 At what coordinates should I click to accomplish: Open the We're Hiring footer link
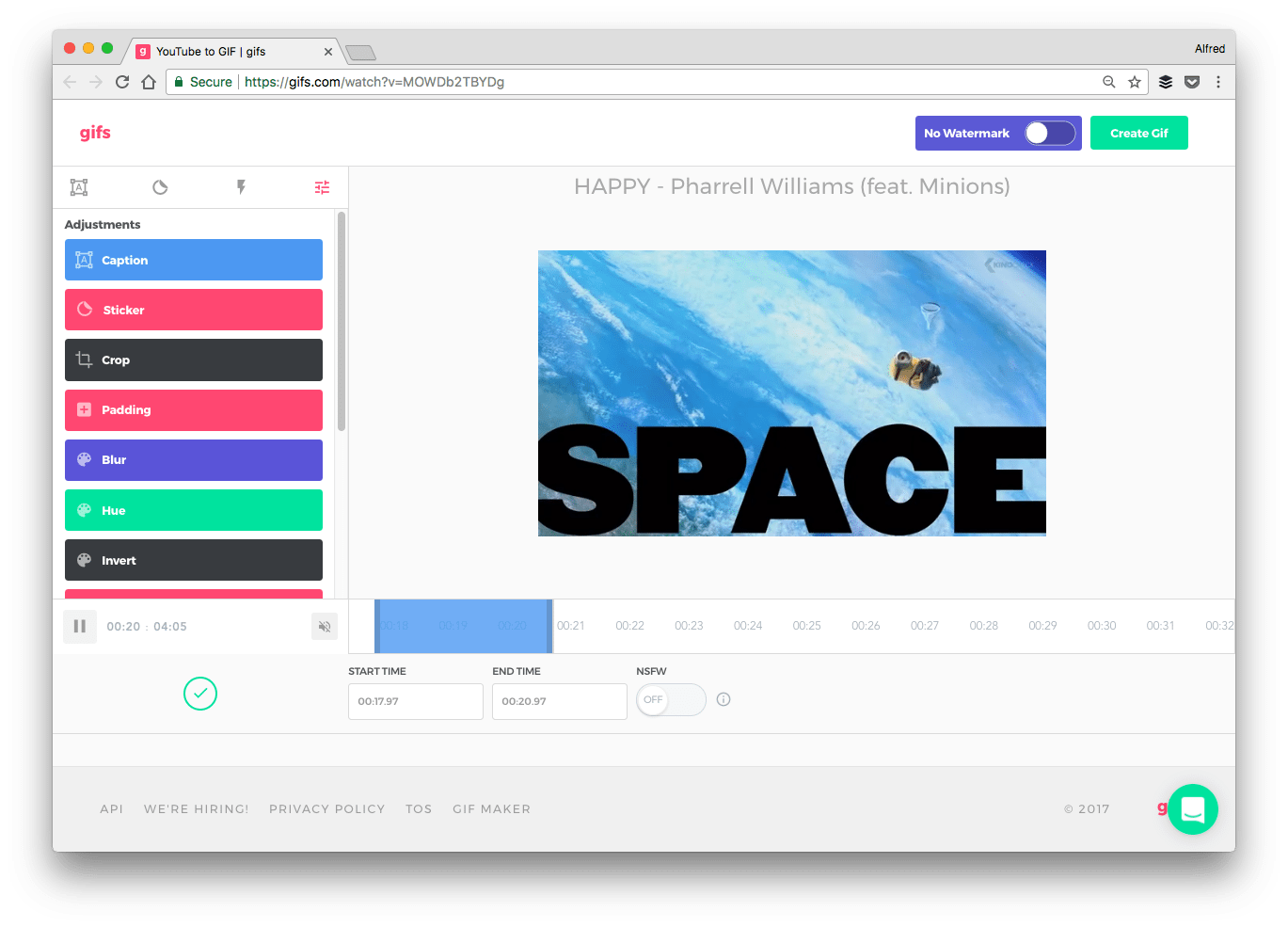(197, 808)
